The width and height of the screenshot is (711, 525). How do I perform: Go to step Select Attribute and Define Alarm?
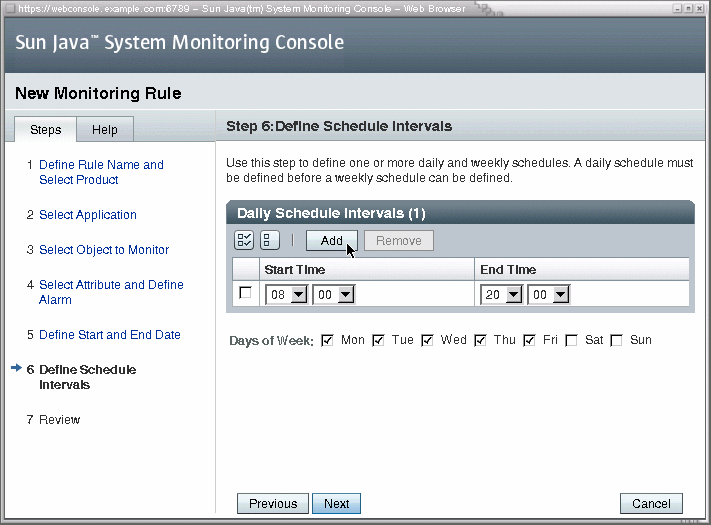[x=111, y=292]
